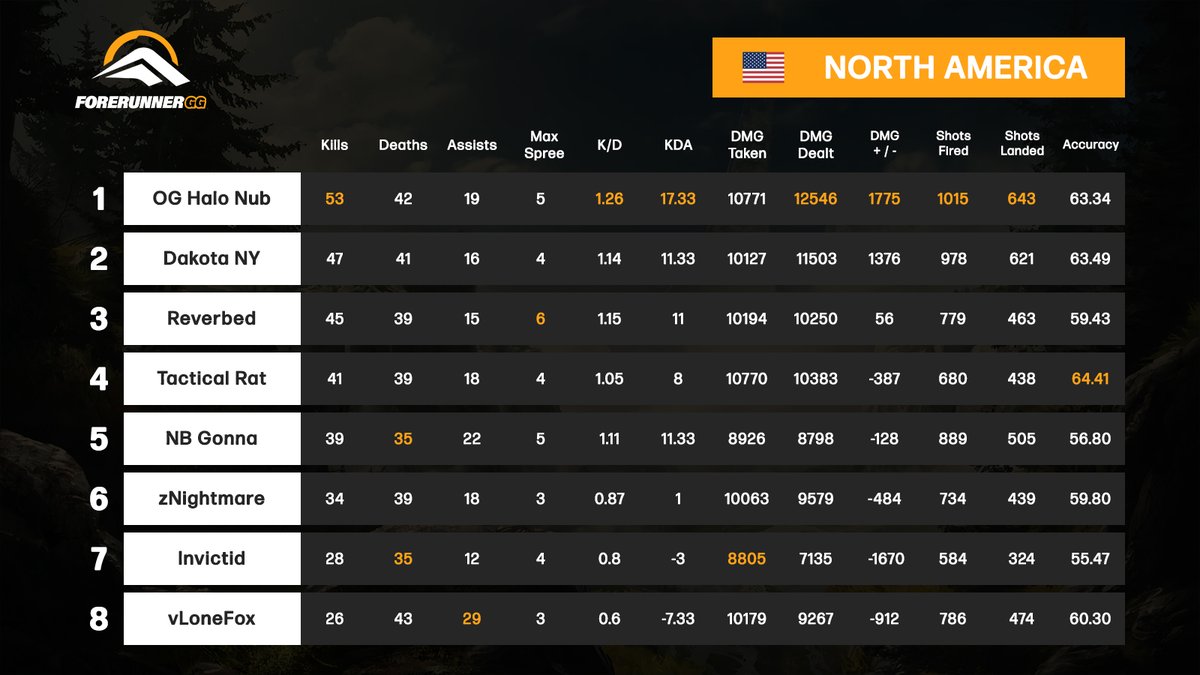The width and height of the screenshot is (1200, 675).
Task: Click the KDA column header
Action: [678, 144]
